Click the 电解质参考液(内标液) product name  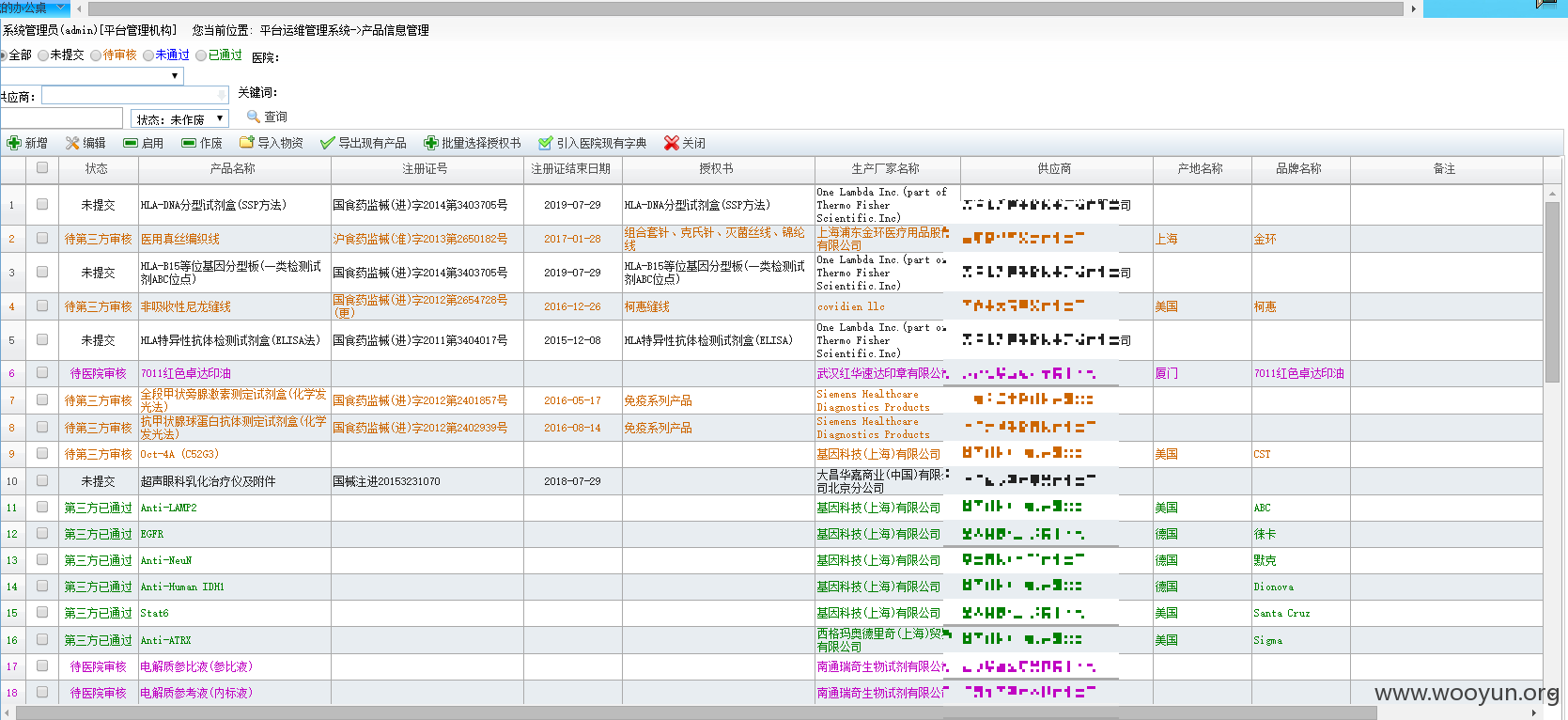pos(196,693)
